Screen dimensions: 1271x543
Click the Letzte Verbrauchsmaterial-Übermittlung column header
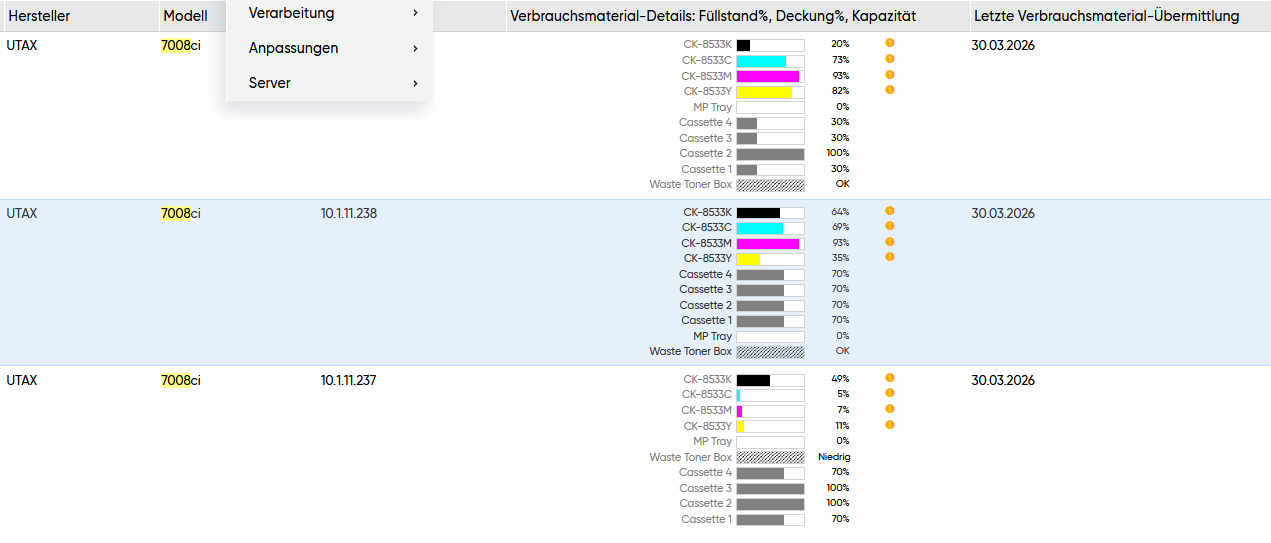[1105, 16]
